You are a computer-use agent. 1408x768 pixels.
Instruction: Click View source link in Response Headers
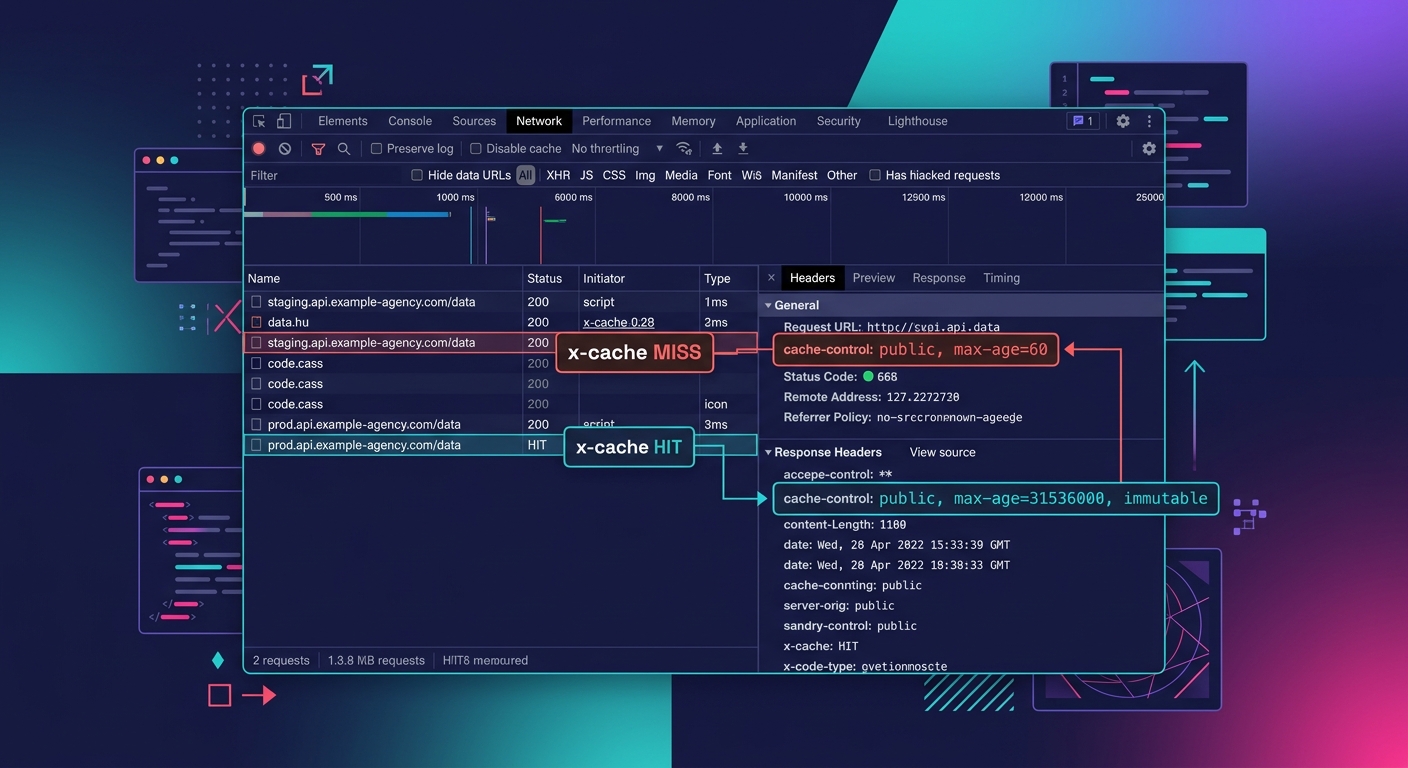tap(942, 452)
